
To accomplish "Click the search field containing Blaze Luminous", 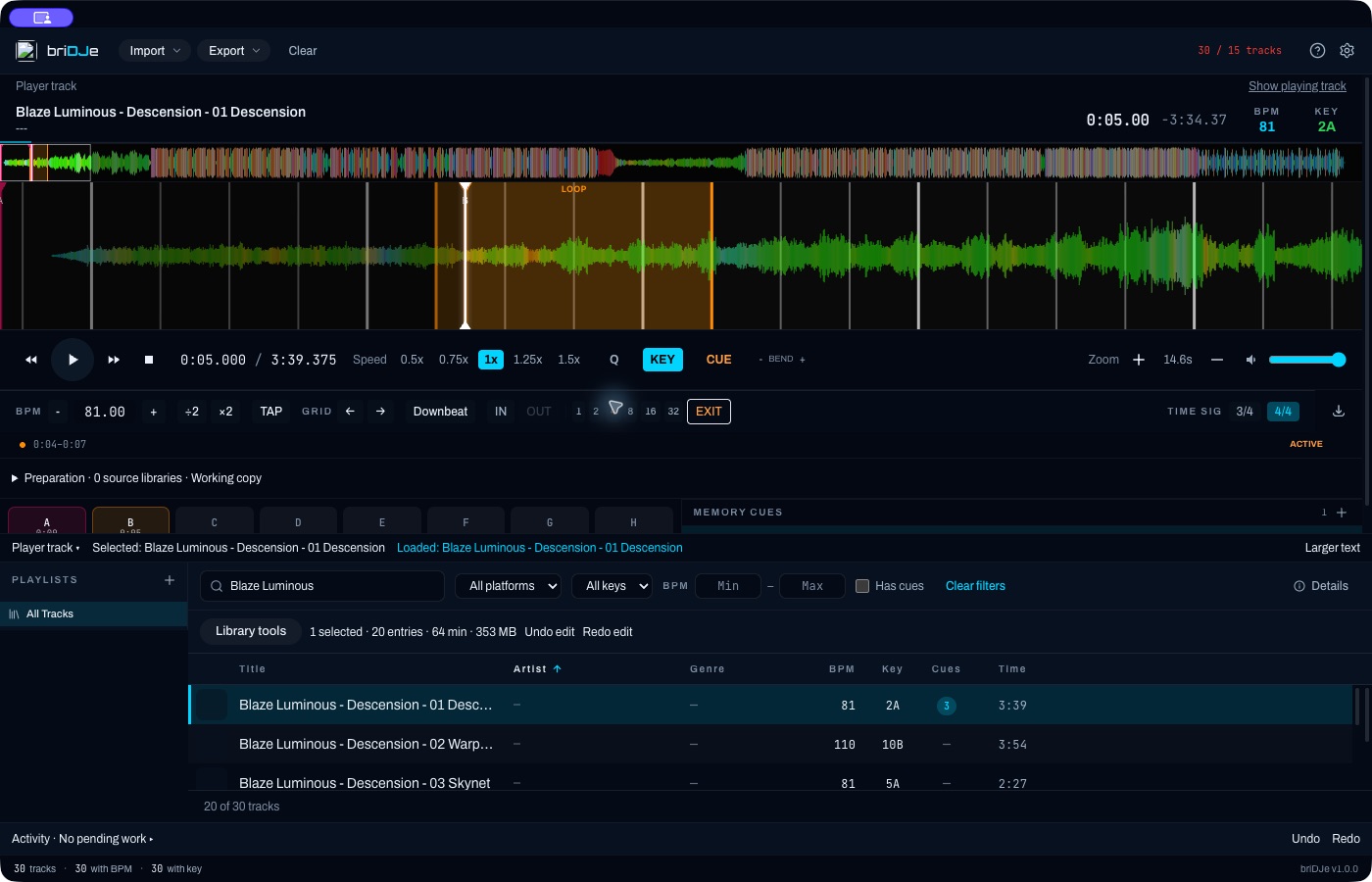I will [x=322, y=586].
